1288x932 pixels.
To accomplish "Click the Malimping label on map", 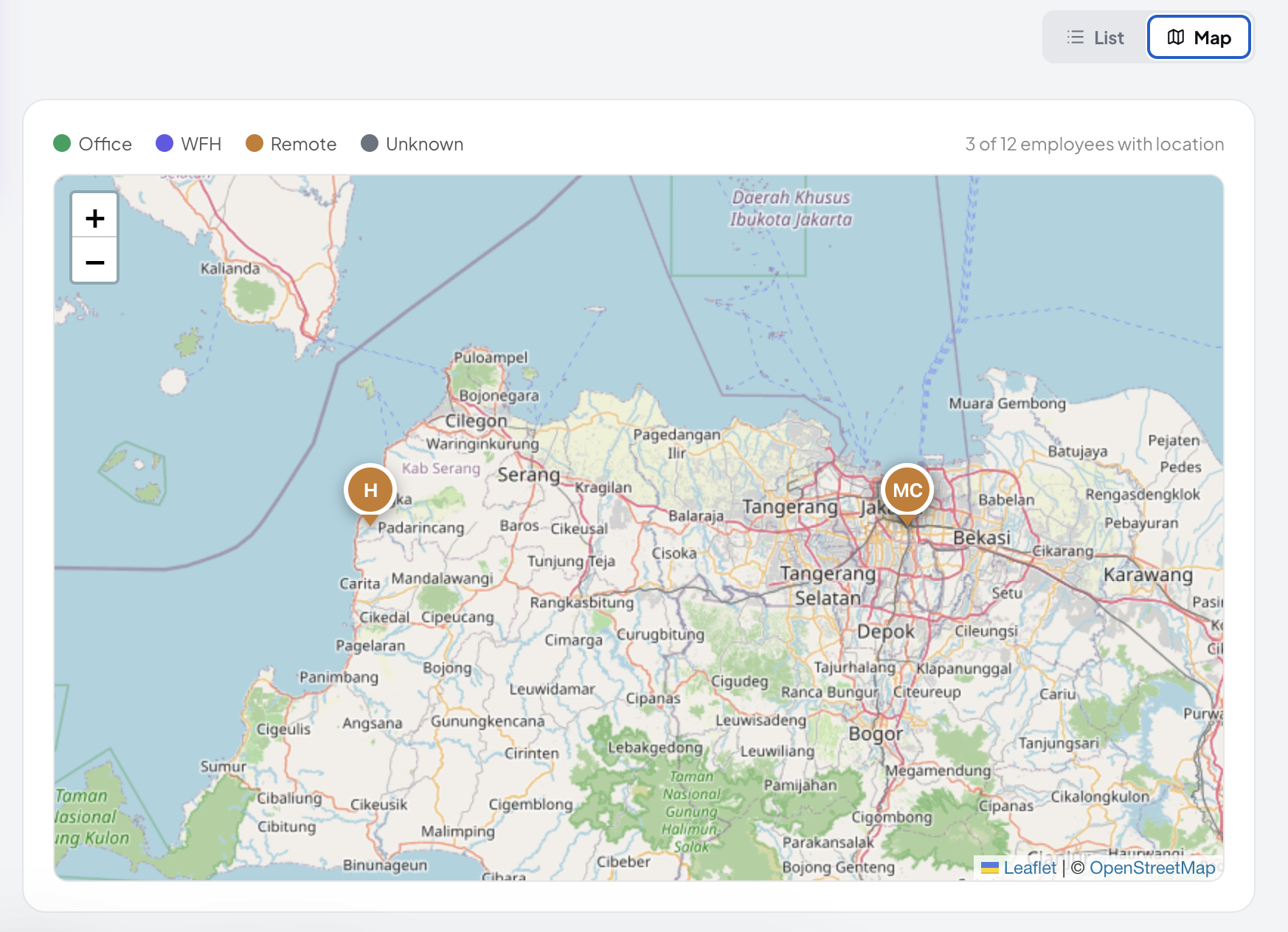I will (x=457, y=831).
